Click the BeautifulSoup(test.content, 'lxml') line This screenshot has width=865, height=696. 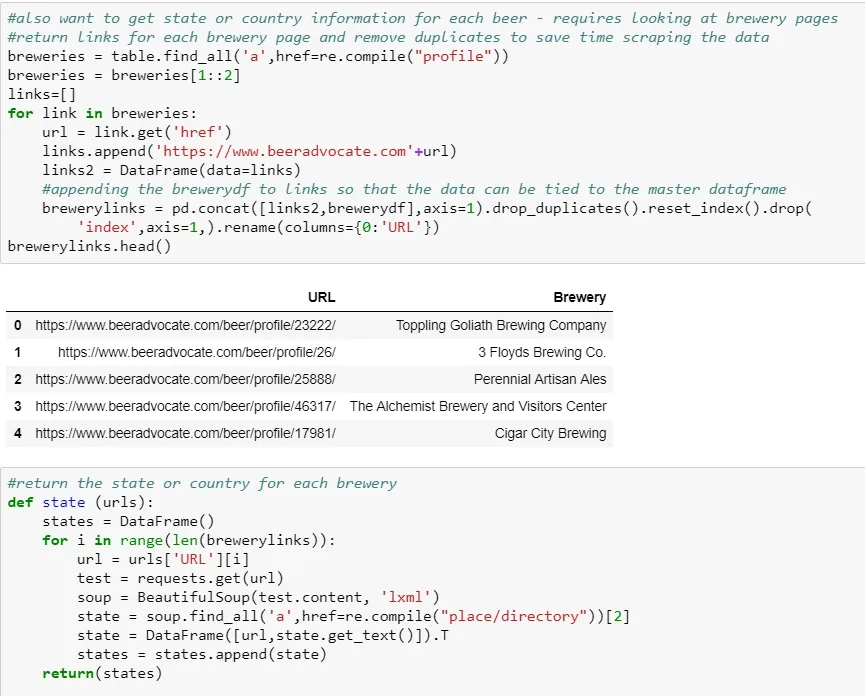coord(258,597)
